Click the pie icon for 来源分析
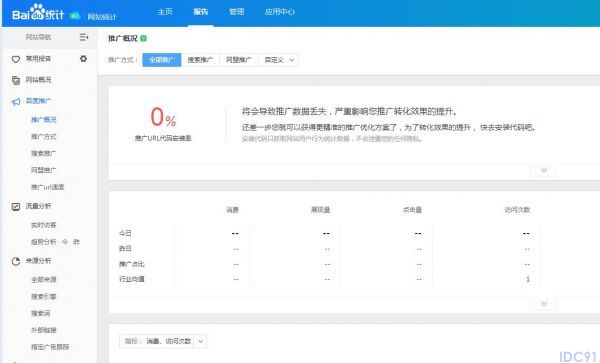 click(16, 261)
